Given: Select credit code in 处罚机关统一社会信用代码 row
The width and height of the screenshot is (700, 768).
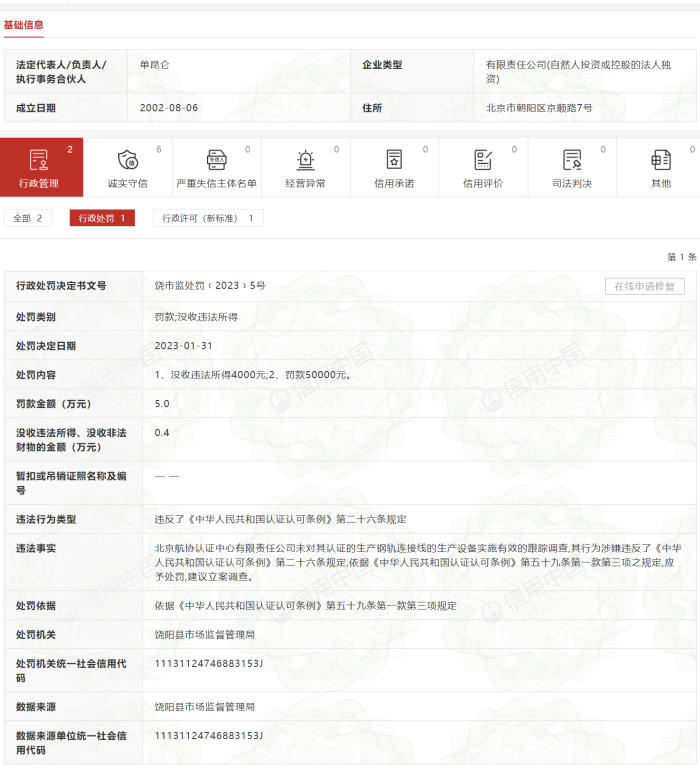Looking at the screenshot, I should 209,664.
